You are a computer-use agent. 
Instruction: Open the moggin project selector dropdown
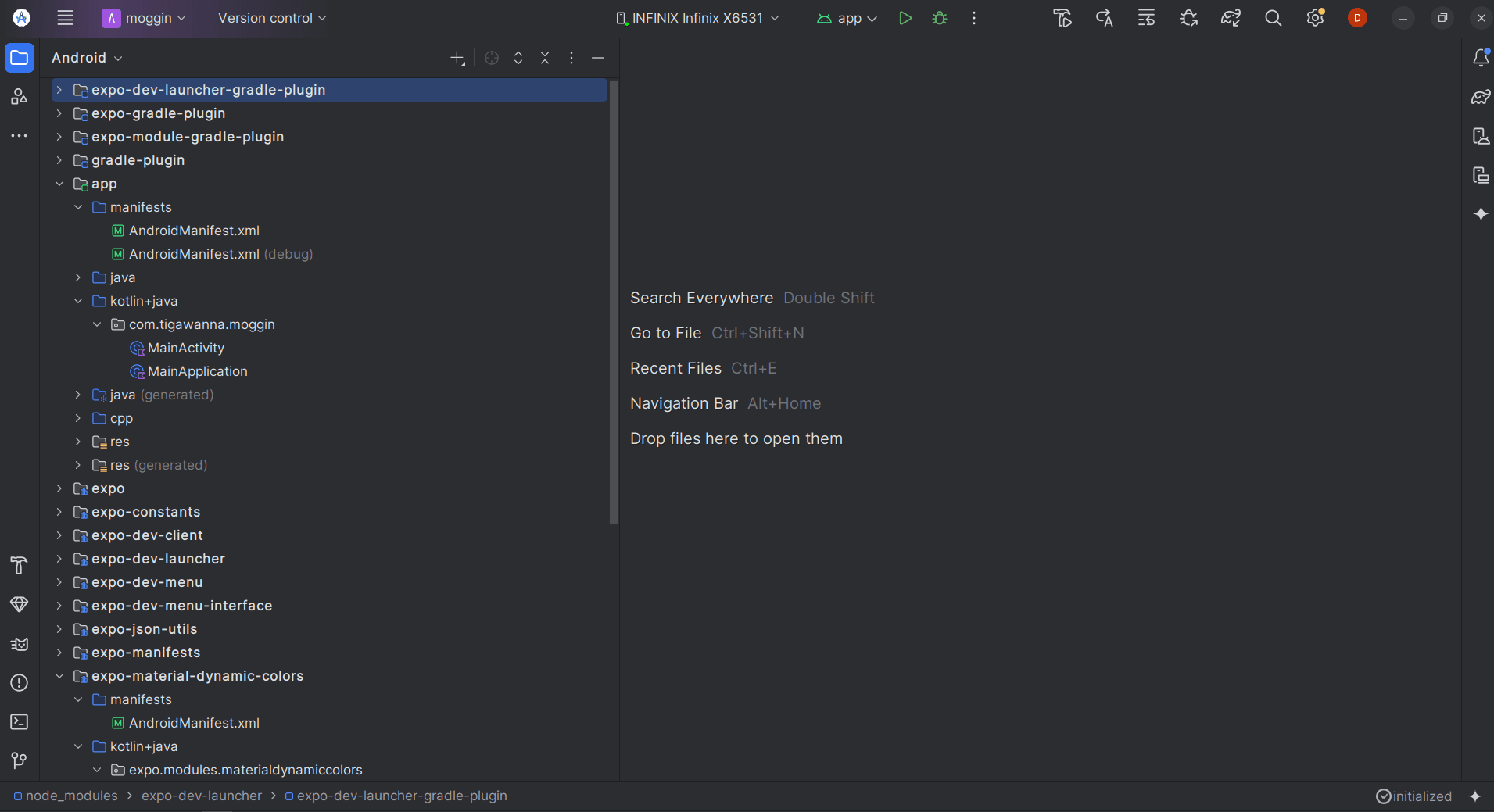144,18
